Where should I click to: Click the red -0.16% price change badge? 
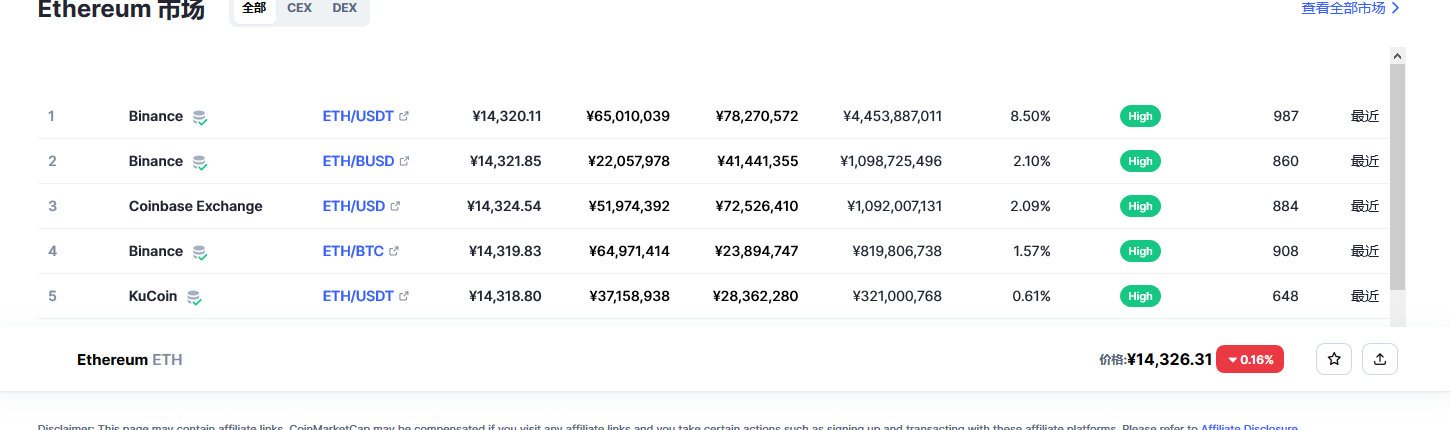point(1250,359)
